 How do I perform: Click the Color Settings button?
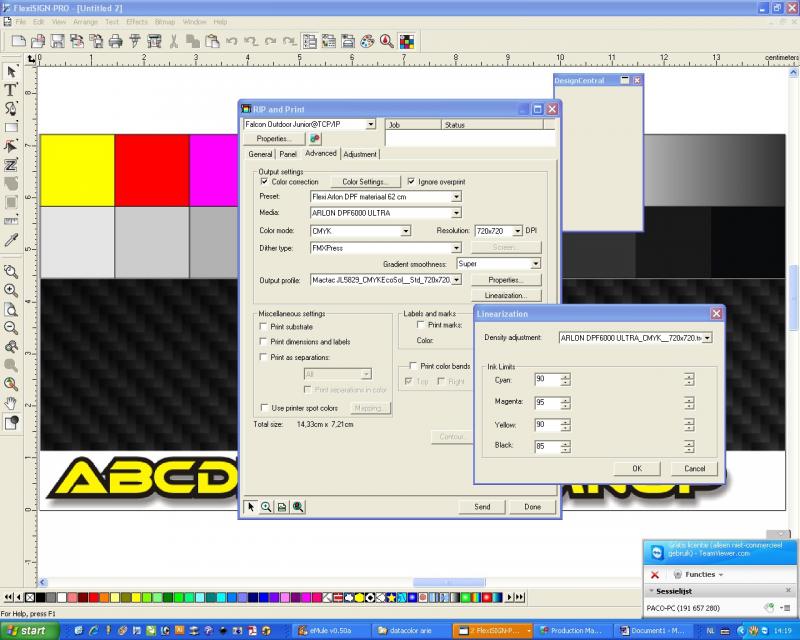click(x=365, y=182)
